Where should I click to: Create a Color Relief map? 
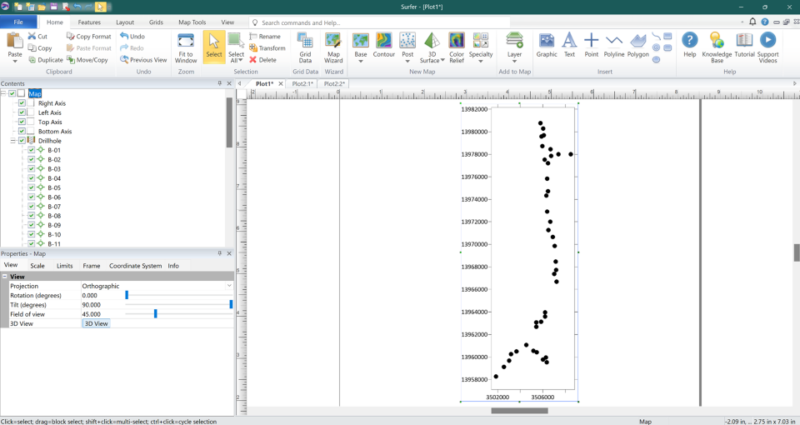coord(456,47)
